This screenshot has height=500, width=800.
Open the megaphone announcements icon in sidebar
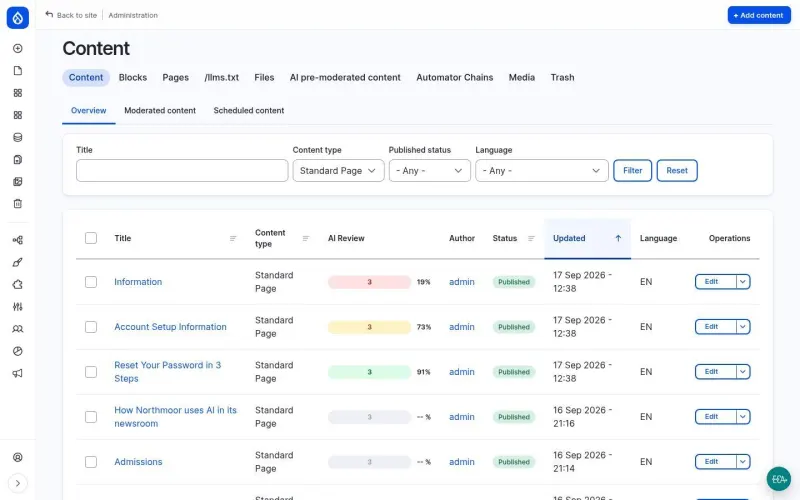pyautogui.click(x=18, y=373)
